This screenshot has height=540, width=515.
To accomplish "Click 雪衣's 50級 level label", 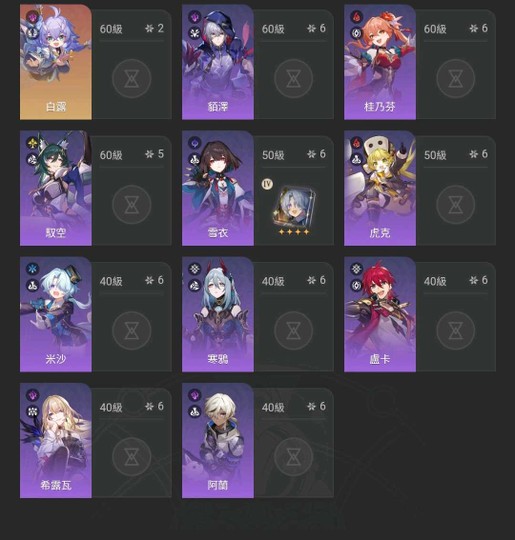I will pos(273,155).
